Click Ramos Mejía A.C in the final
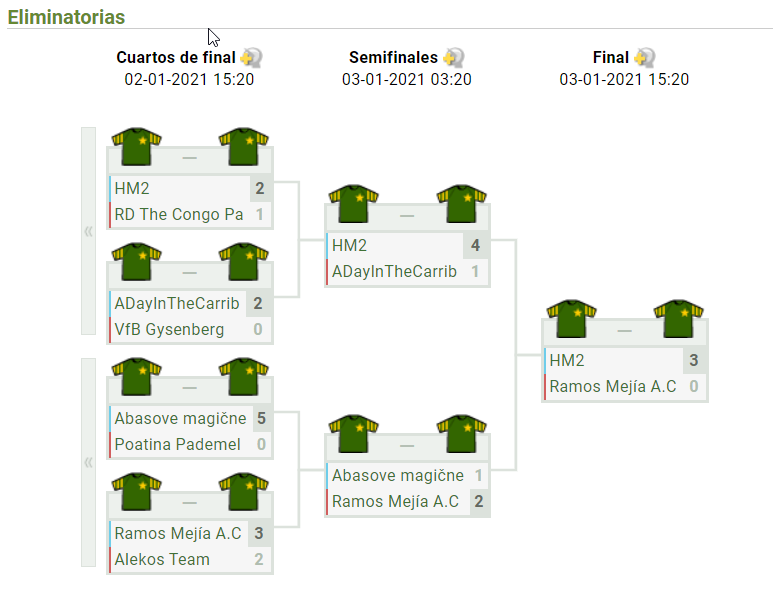This screenshot has height=607, width=773. (x=613, y=387)
